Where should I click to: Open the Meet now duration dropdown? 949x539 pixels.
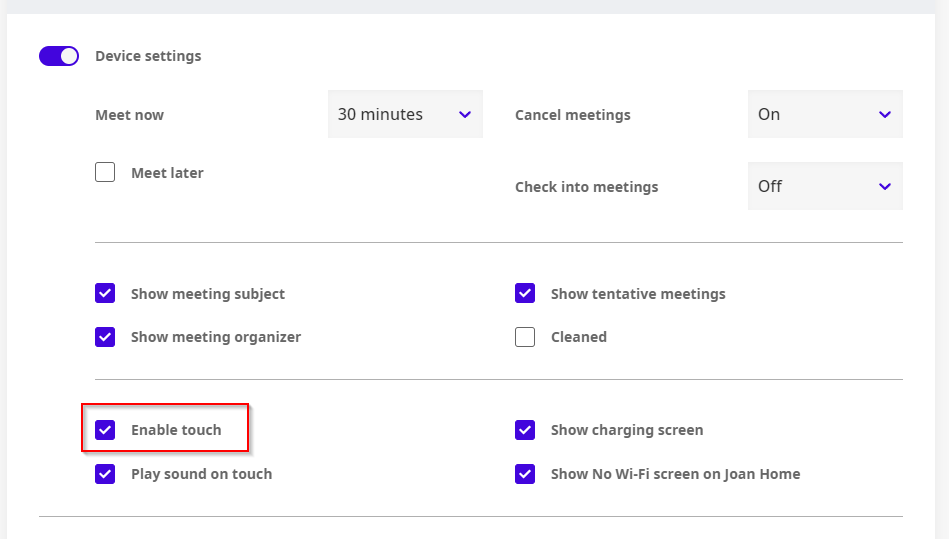pyautogui.click(x=405, y=114)
